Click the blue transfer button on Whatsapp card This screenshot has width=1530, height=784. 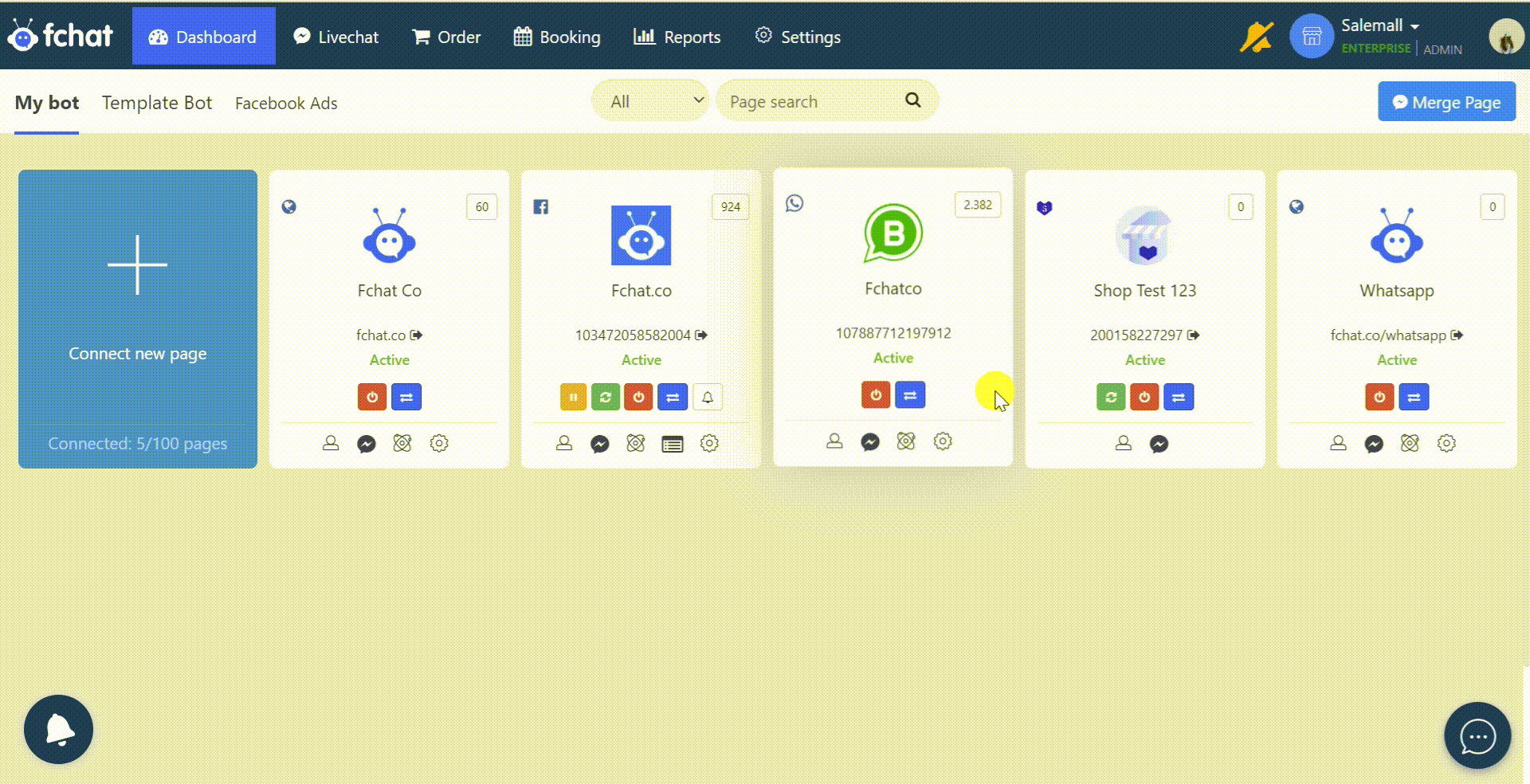[1414, 397]
